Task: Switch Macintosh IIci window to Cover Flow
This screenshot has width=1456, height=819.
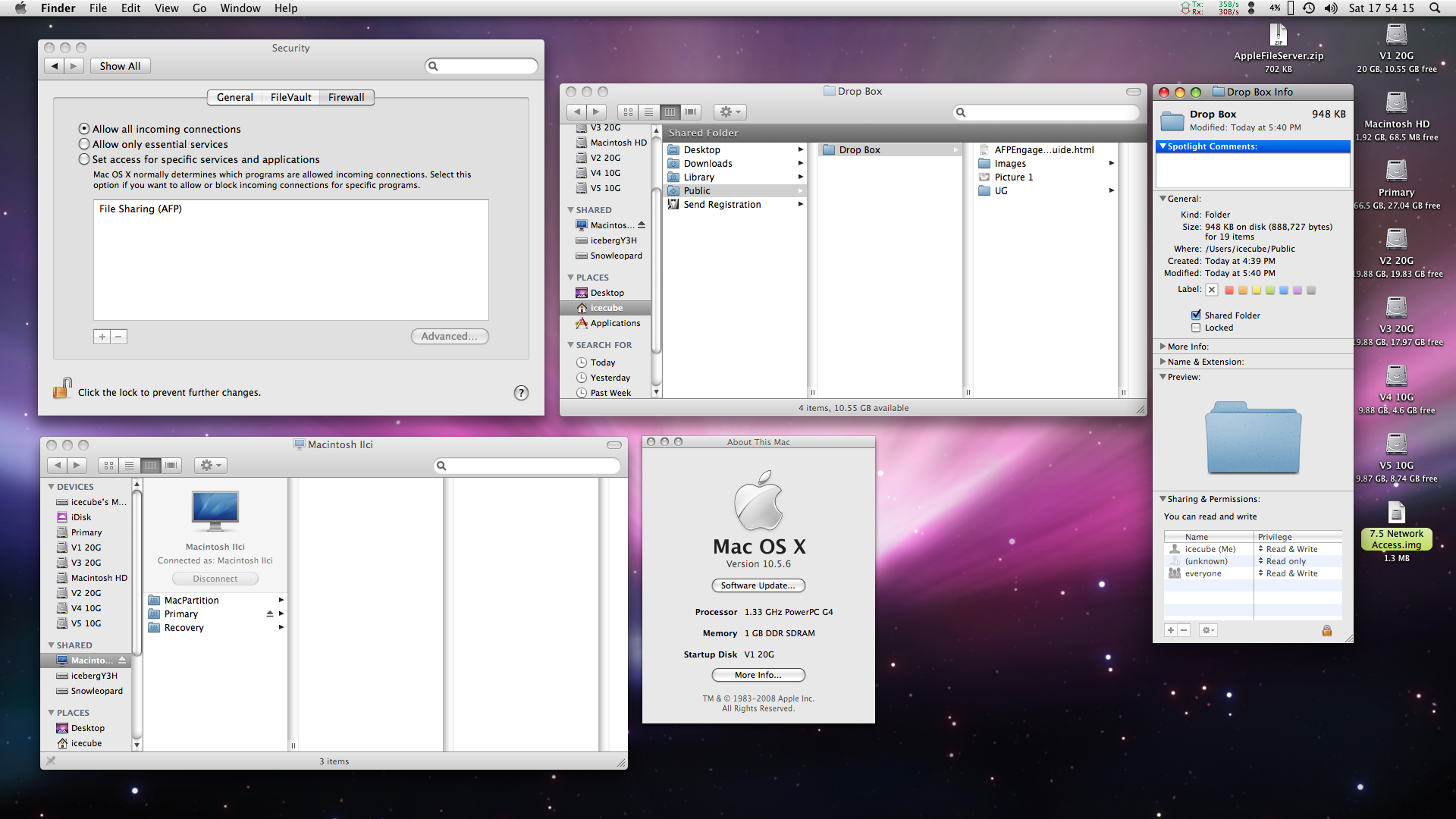Action: coord(171,466)
